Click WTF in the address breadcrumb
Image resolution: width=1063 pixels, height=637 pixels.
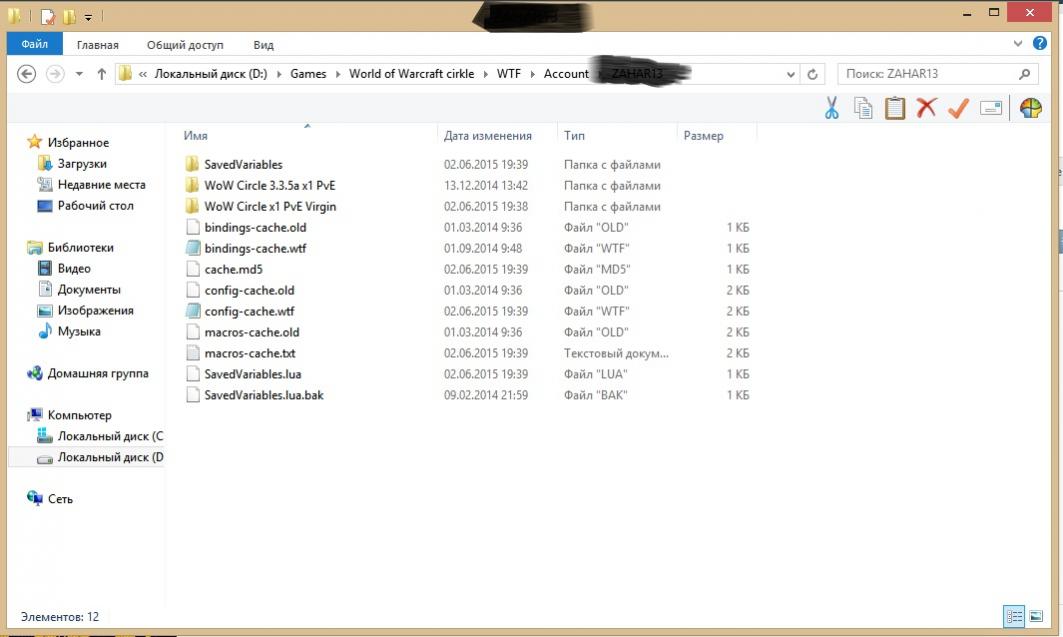coord(508,74)
